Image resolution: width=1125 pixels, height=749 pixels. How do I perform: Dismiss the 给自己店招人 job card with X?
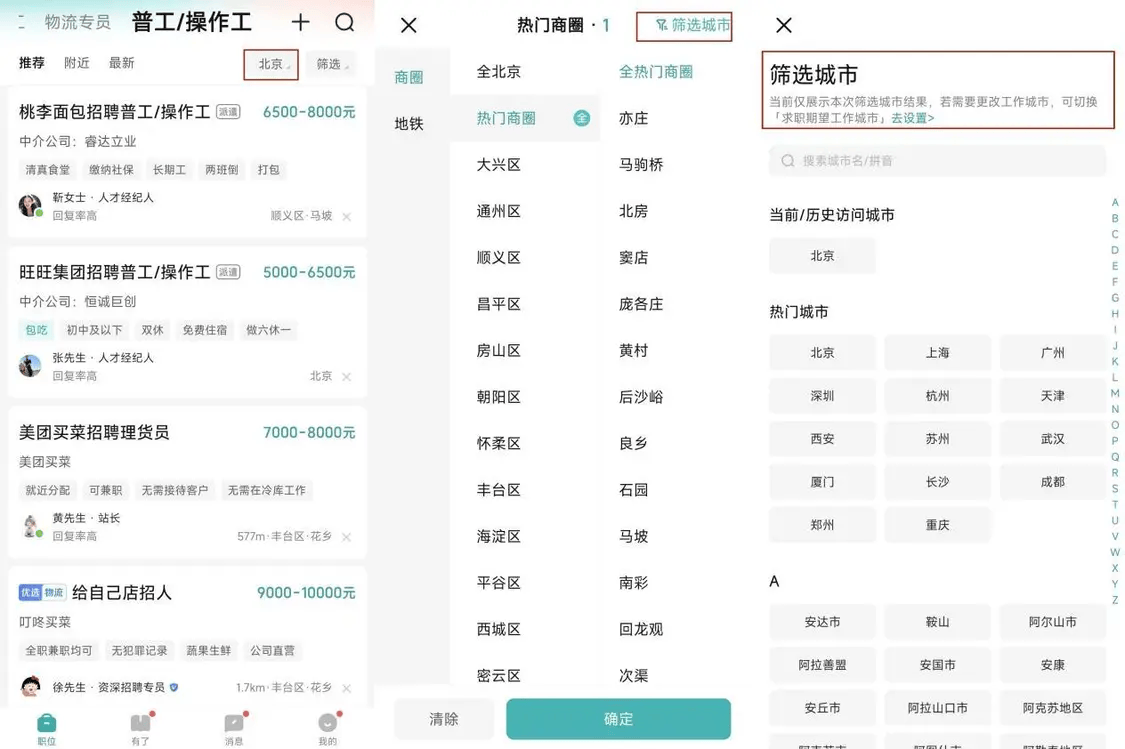(347, 688)
